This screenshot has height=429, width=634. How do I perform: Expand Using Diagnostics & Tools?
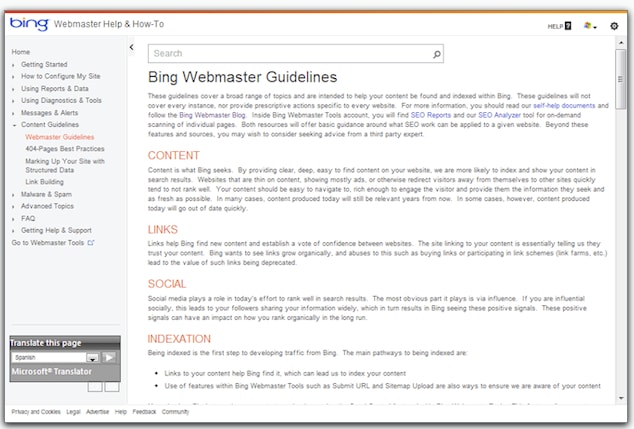pos(13,101)
